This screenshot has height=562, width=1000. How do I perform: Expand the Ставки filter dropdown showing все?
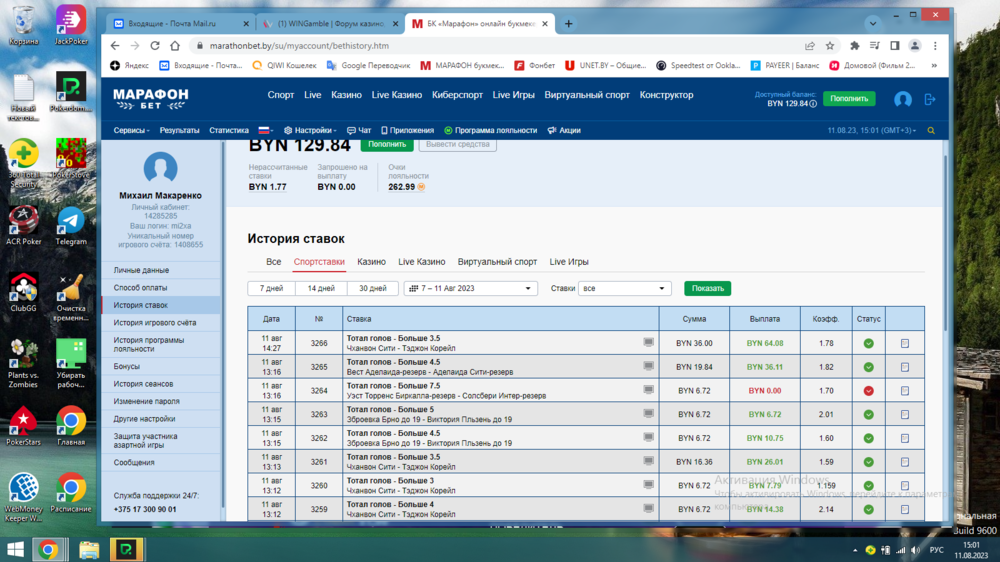(624, 288)
